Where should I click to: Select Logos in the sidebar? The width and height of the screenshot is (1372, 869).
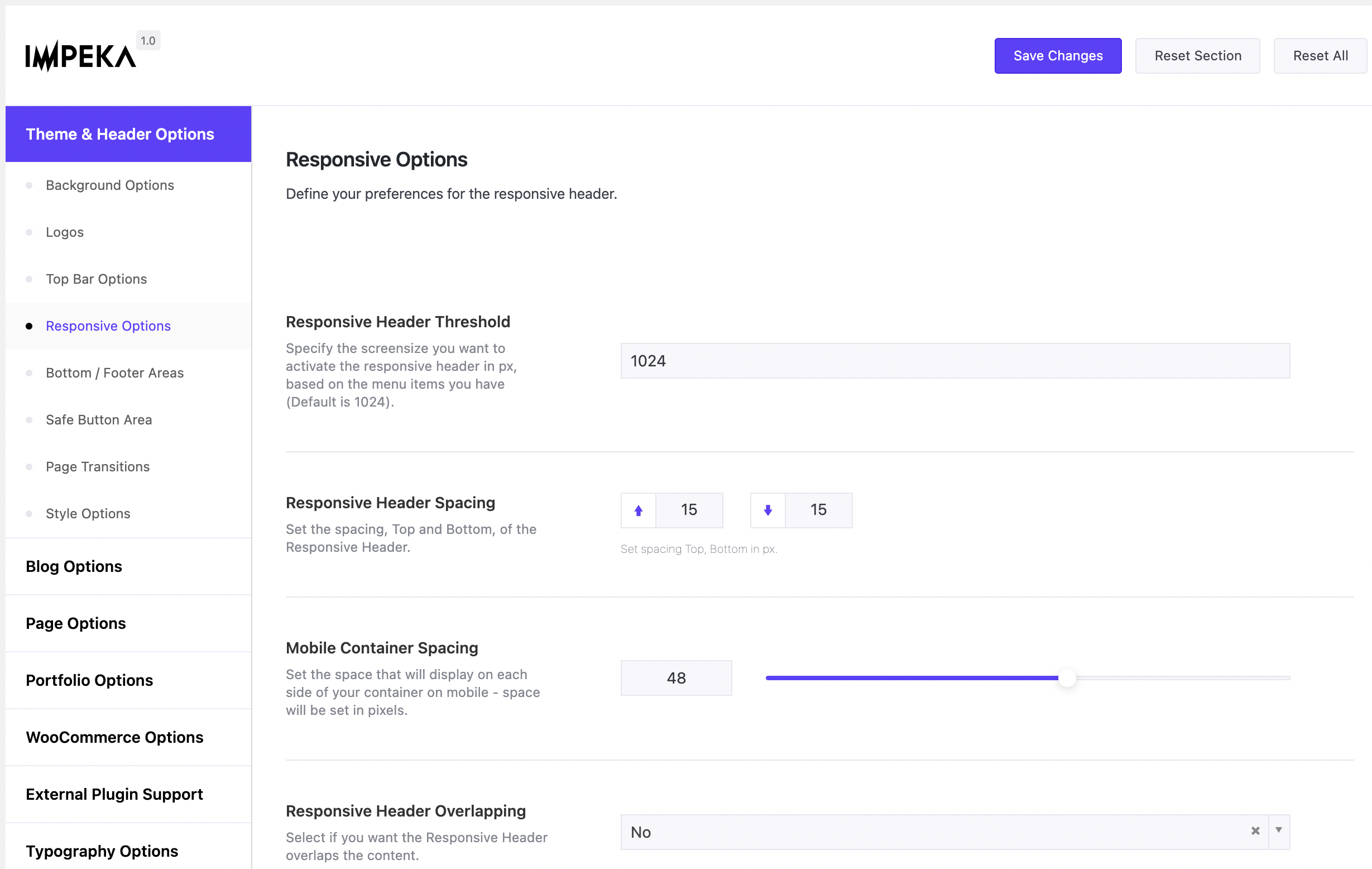pyautogui.click(x=64, y=232)
